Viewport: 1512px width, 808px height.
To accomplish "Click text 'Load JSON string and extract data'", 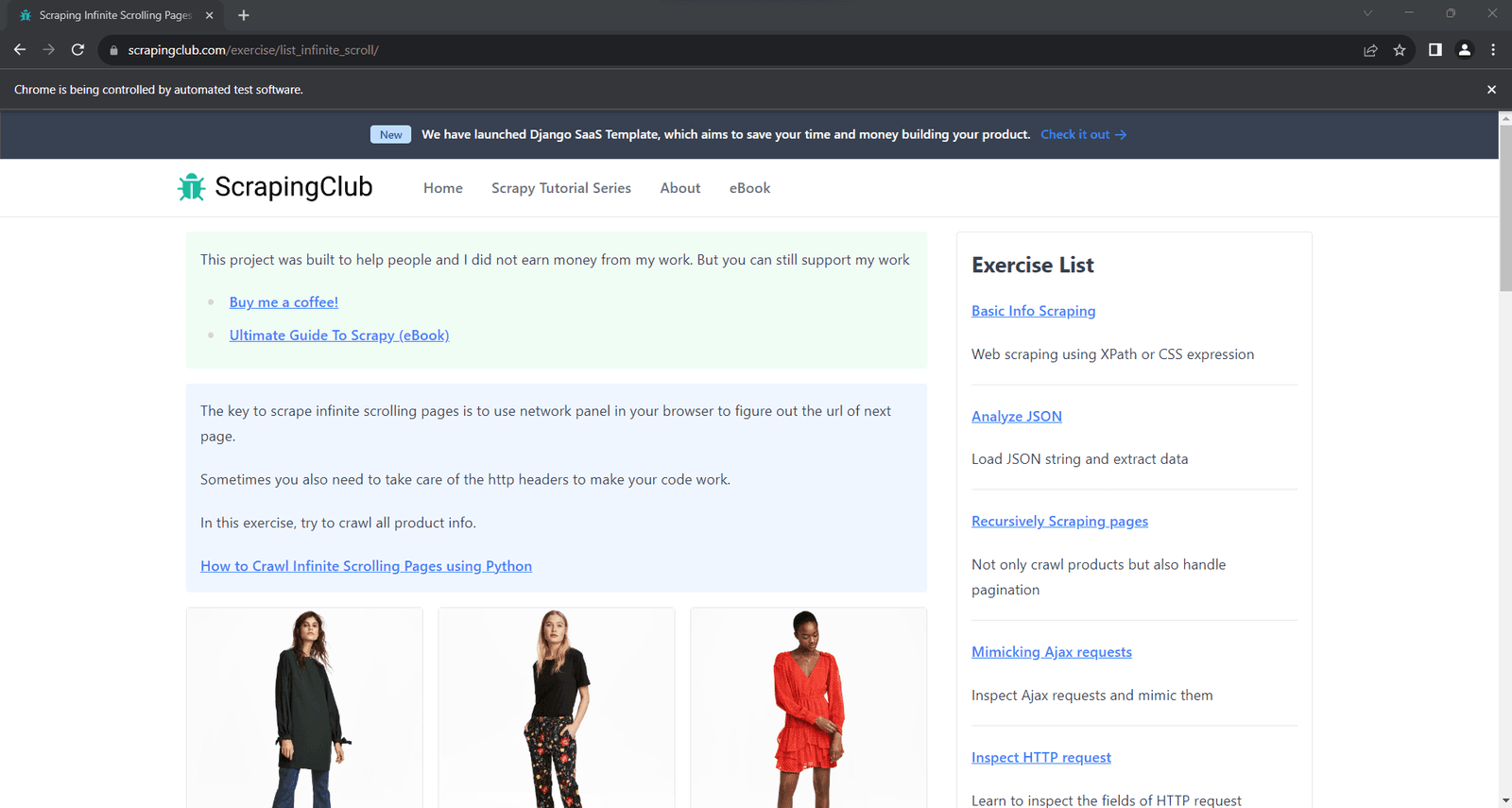I will pyautogui.click(x=1079, y=459).
